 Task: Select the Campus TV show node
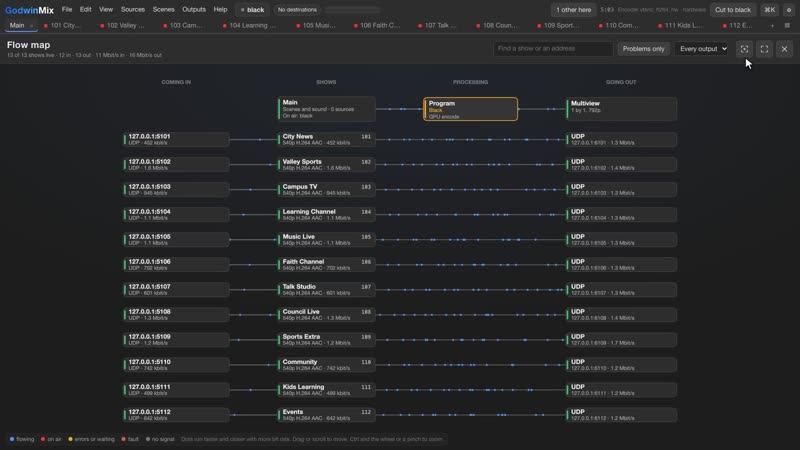pos(327,189)
